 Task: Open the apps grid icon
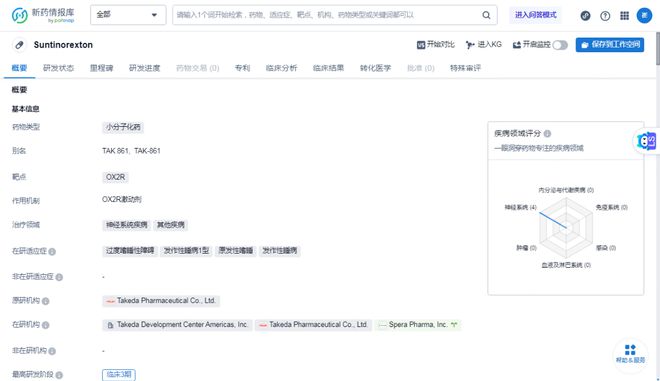click(624, 16)
